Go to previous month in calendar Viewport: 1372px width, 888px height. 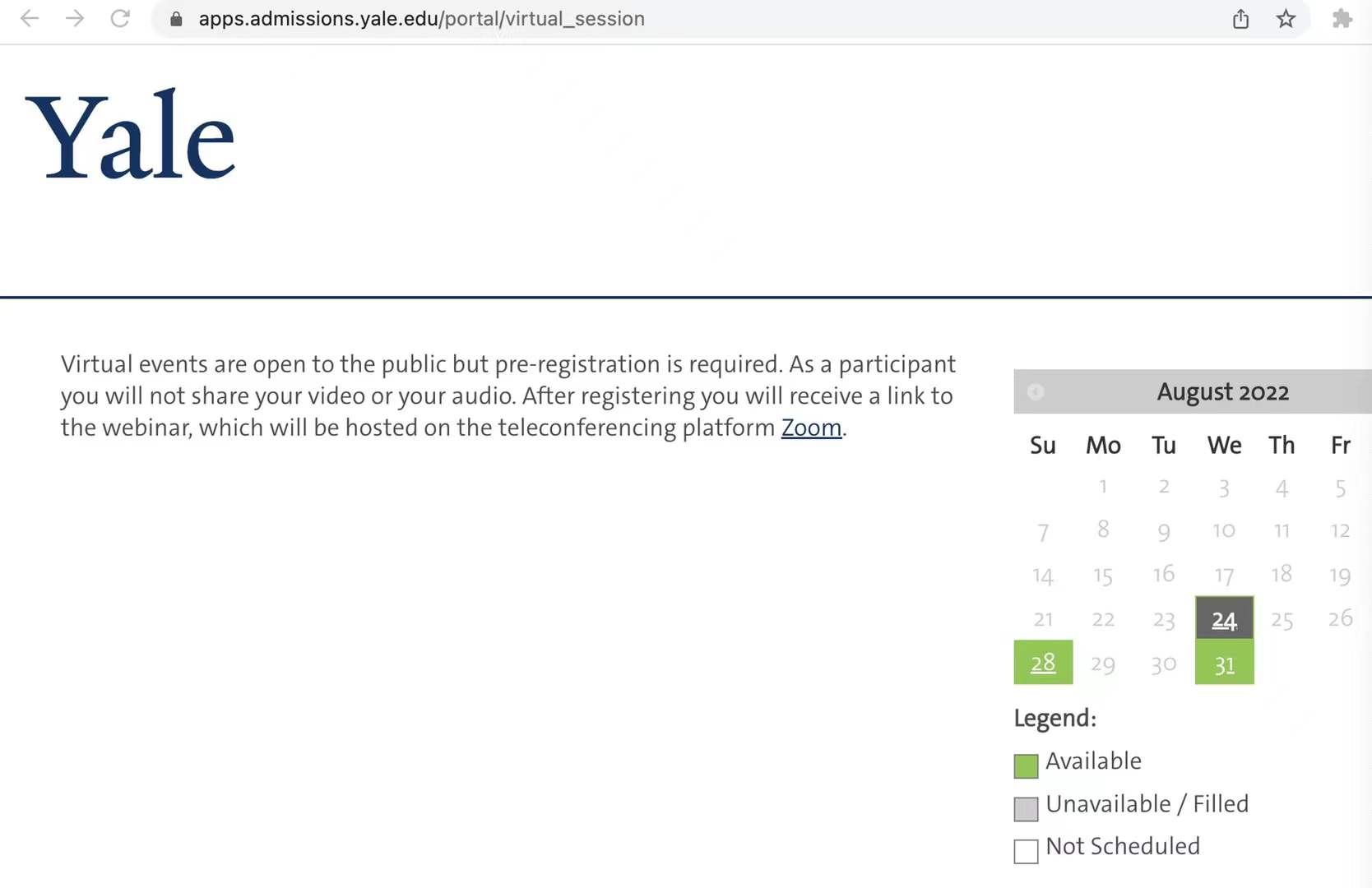click(x=1036, y=392)
